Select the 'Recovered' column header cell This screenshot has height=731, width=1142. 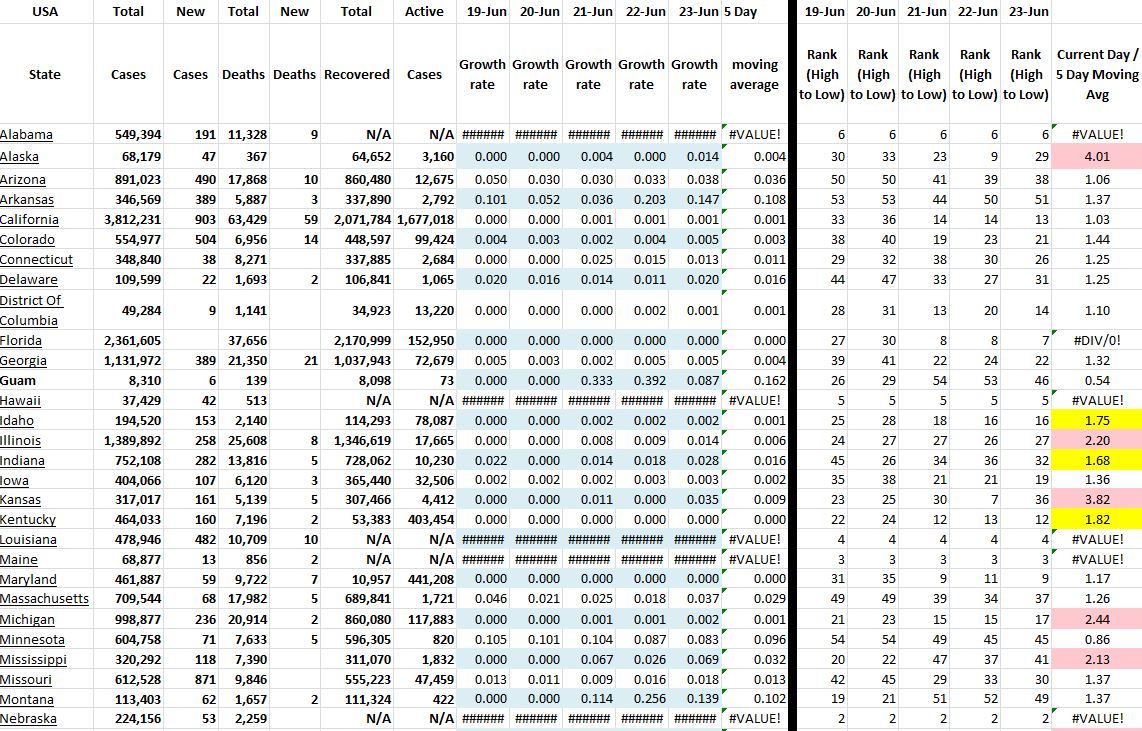point(357,74)
